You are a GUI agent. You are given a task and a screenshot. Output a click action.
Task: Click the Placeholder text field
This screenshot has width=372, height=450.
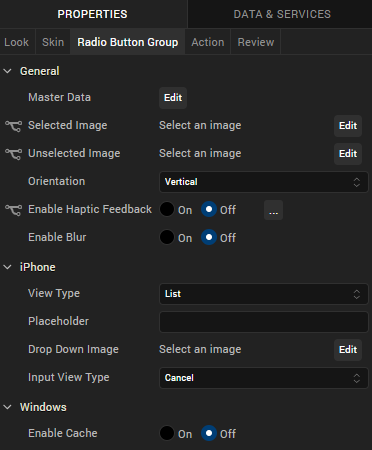(264, 322)
